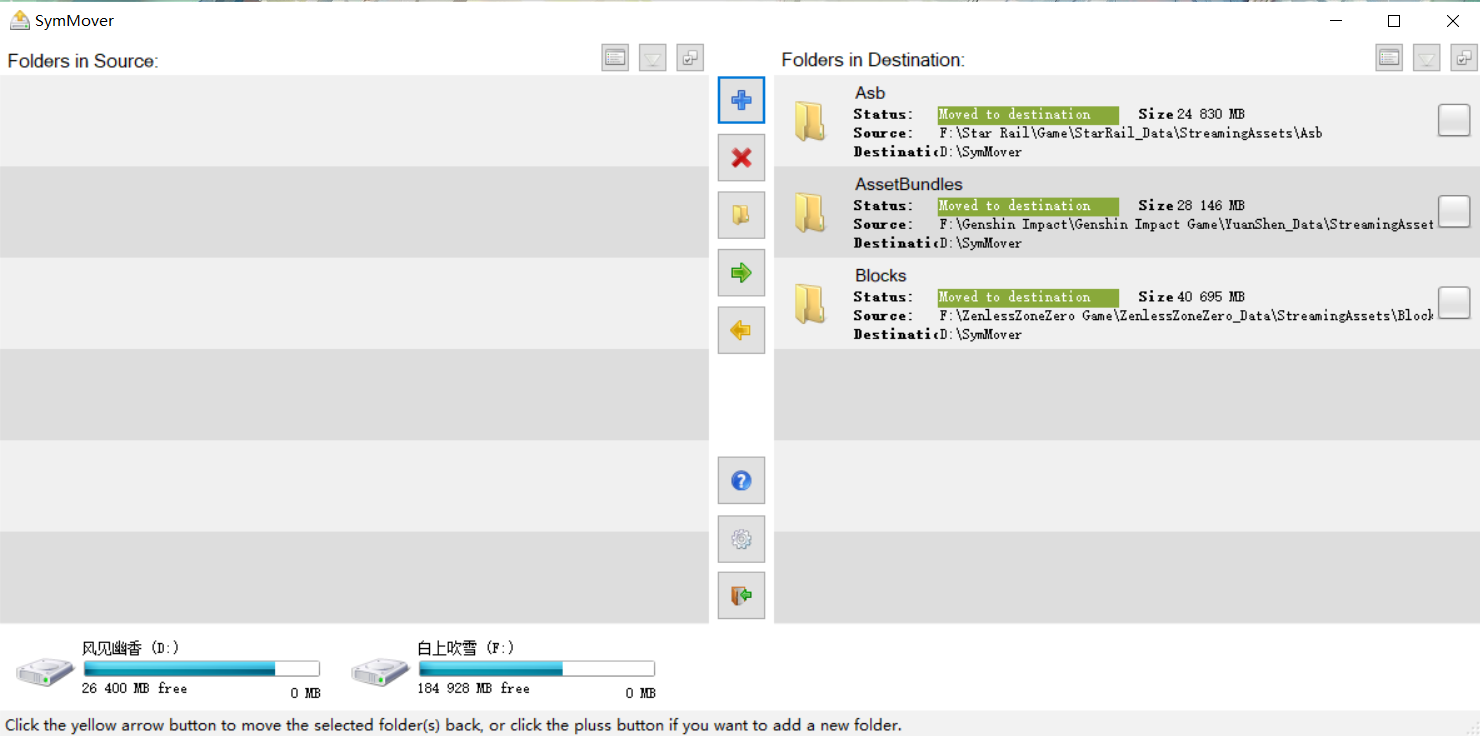The height and width of the screenshot is (736, 1480).
Task: Click the size value 40 695 MB
Action: [1211, 297]
